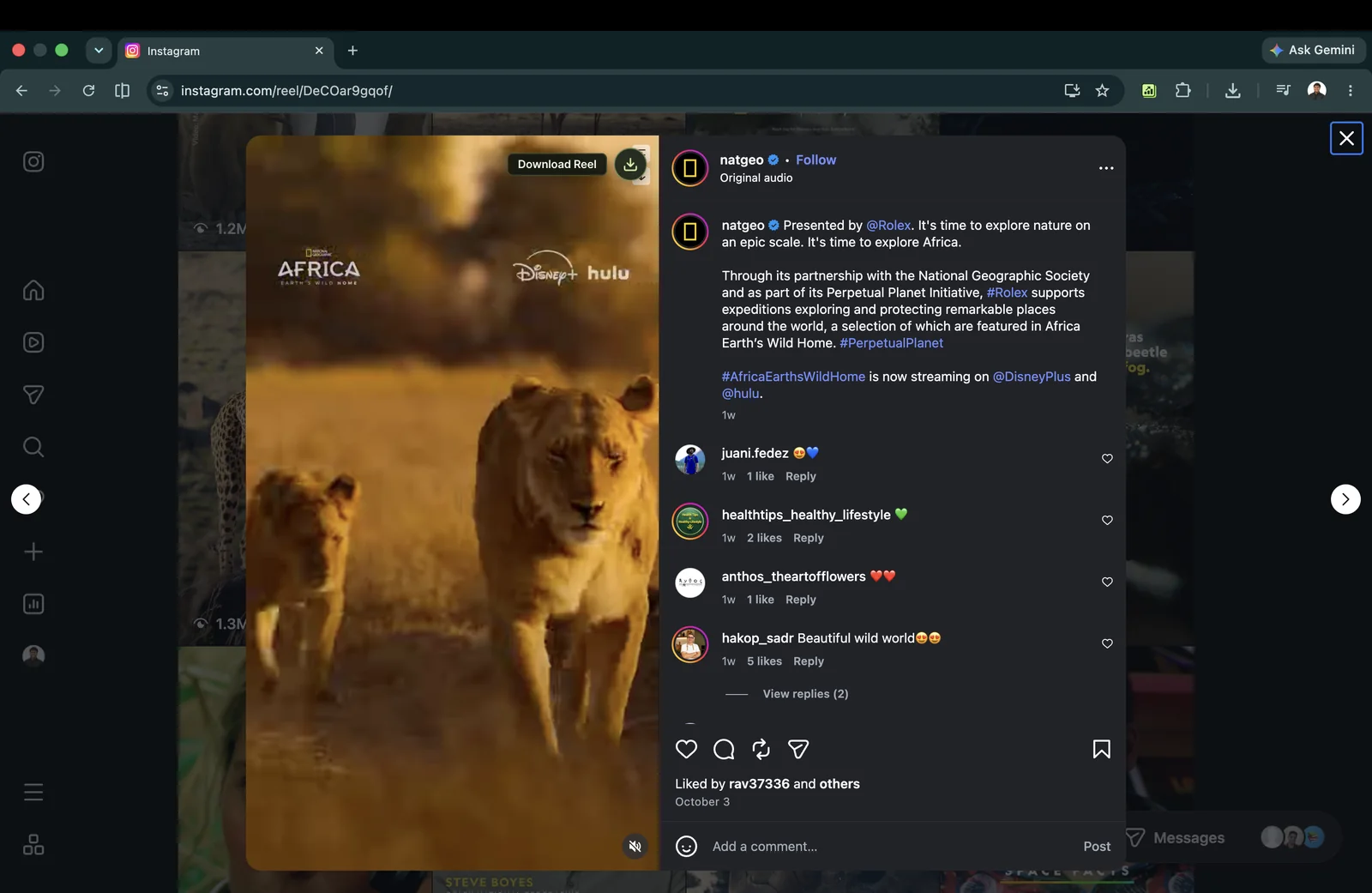Close the reel overlay with X

click(x=1346, y=138)
